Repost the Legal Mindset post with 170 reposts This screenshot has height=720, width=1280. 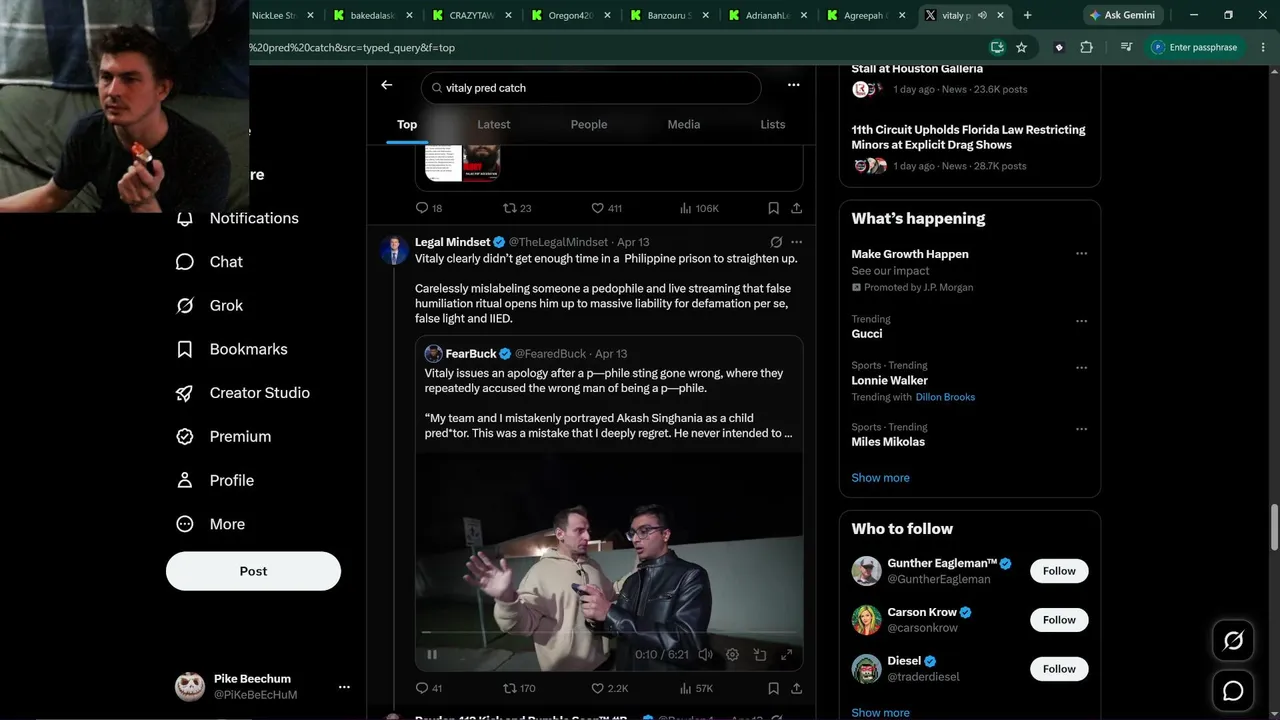coord(519,688)
